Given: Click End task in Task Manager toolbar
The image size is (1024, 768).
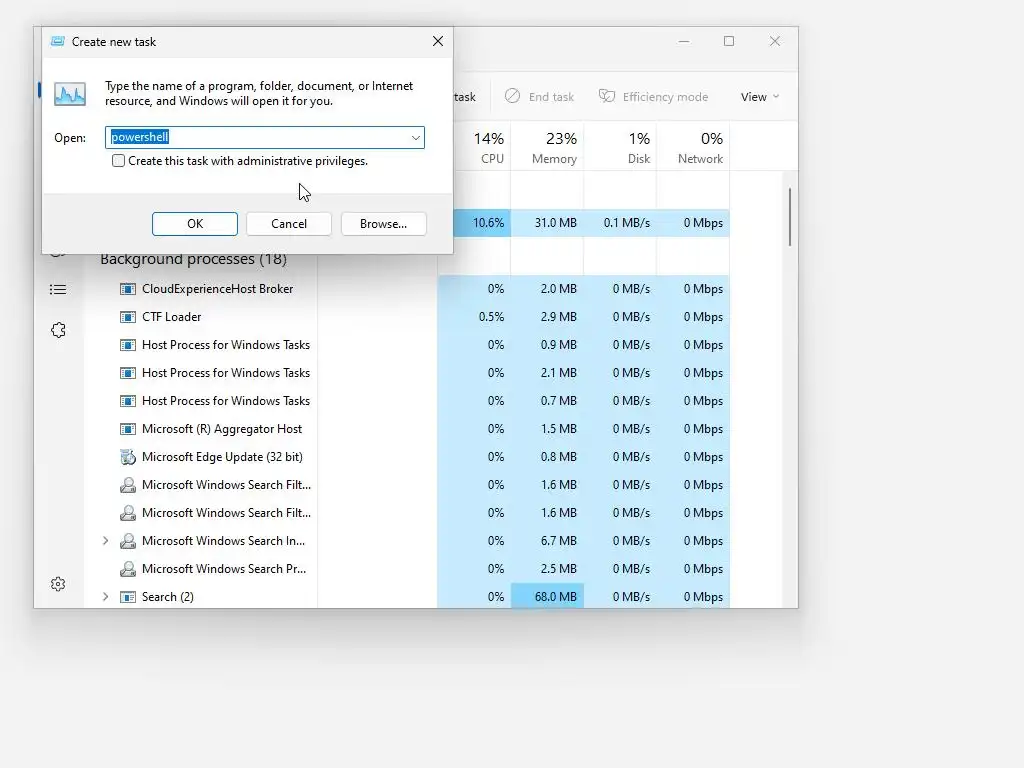Looking at the screenshot, I should click(539, 97).
